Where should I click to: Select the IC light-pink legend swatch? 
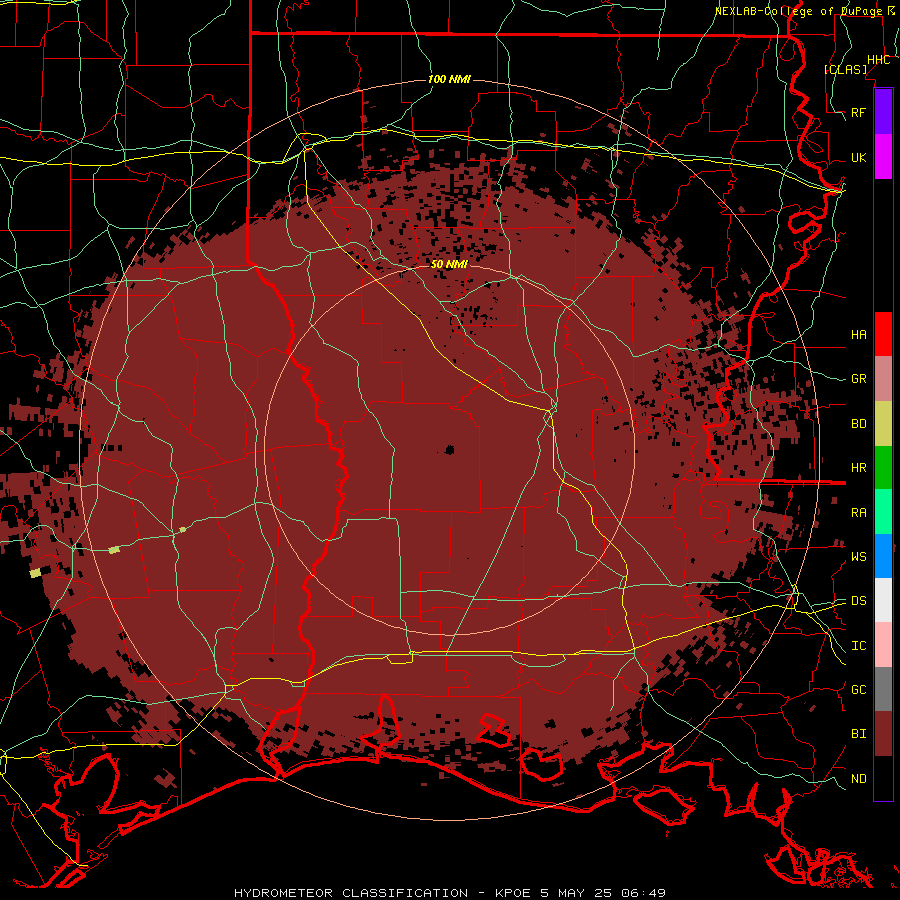(883, 645)
